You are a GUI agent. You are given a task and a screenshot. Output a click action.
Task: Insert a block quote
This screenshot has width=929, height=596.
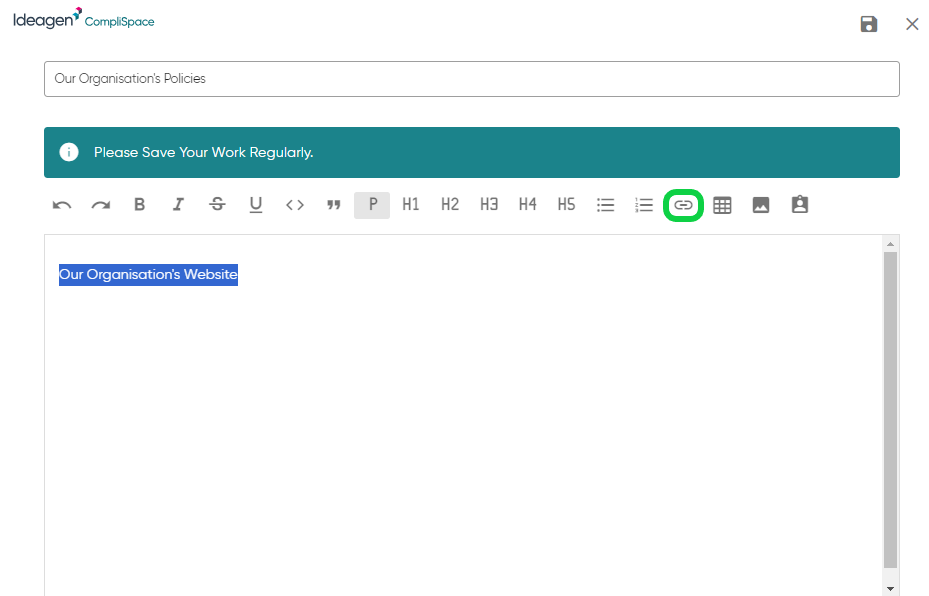334,205
